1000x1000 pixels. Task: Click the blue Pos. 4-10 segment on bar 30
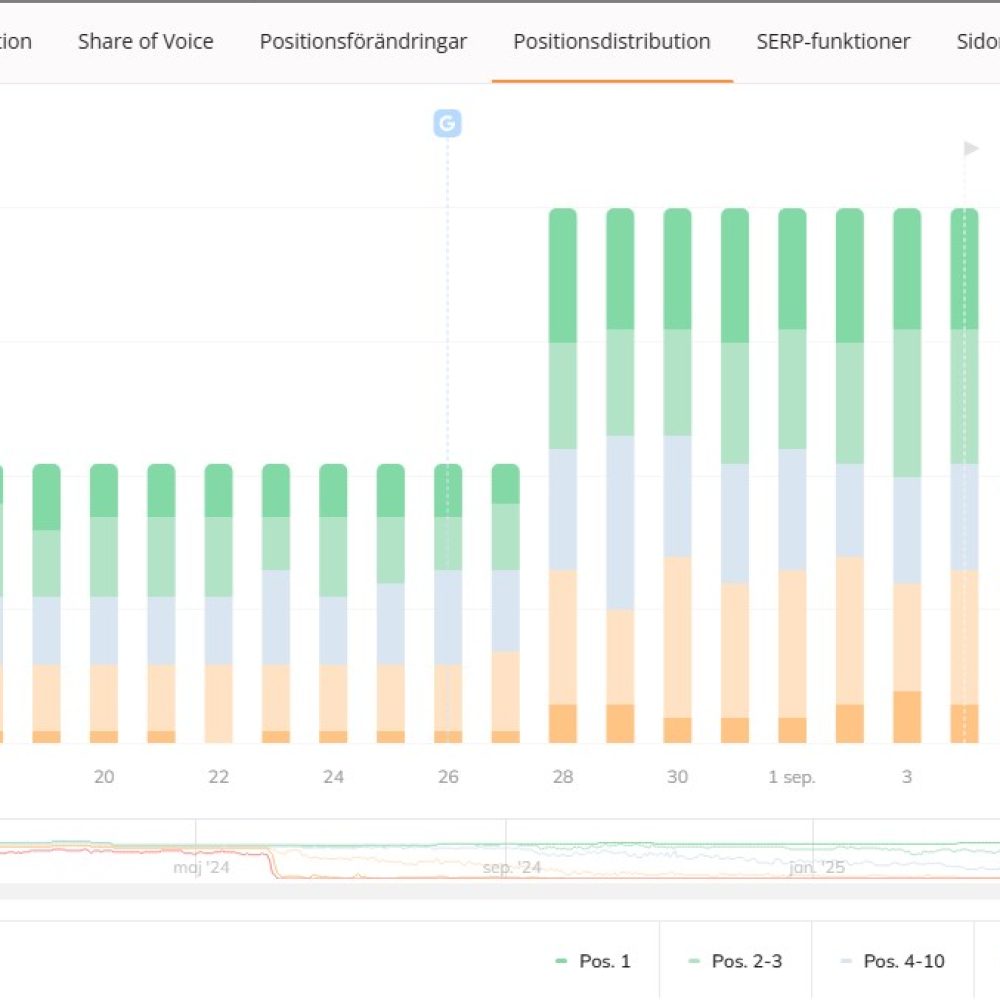[x=677, y=496]
